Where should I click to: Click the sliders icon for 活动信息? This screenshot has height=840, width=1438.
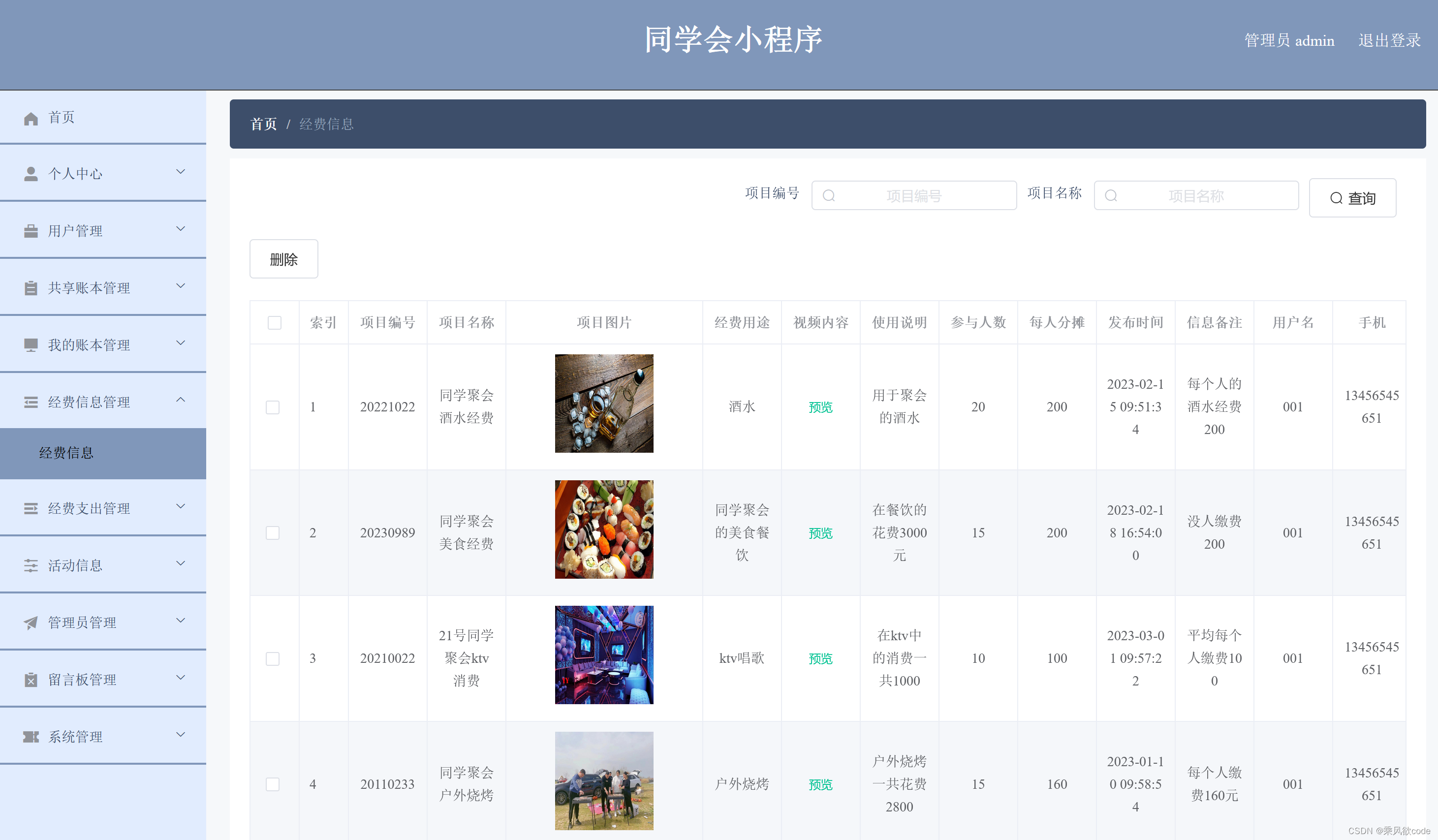[31, 565]
